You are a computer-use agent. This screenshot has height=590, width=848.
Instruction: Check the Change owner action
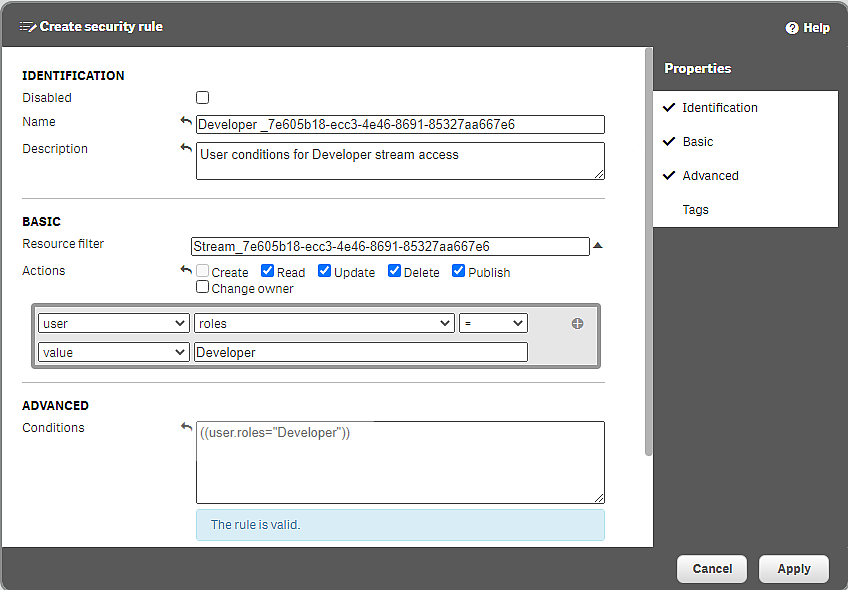[x=202, y=287]
